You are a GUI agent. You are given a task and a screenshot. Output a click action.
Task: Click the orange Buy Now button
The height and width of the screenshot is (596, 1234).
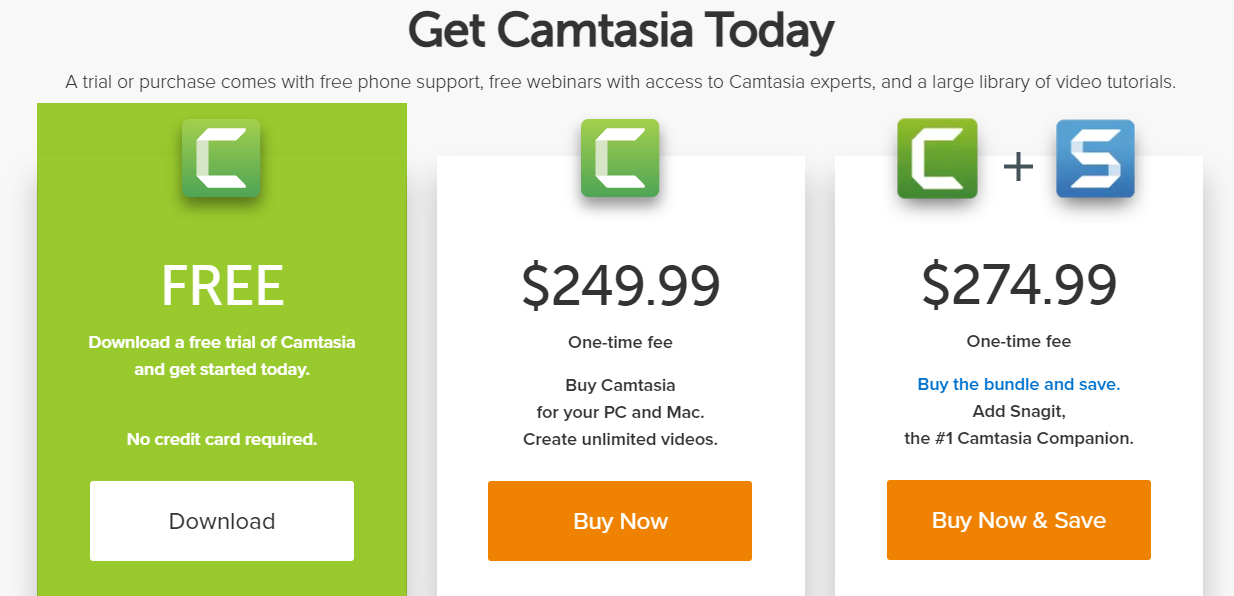tap(619, 520)
